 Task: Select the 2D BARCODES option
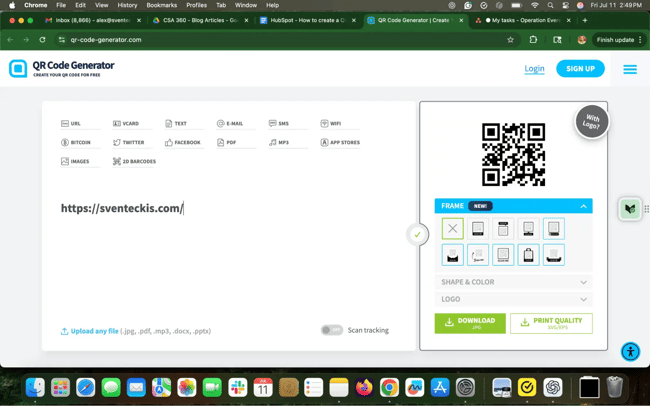[x=134, y=161]
